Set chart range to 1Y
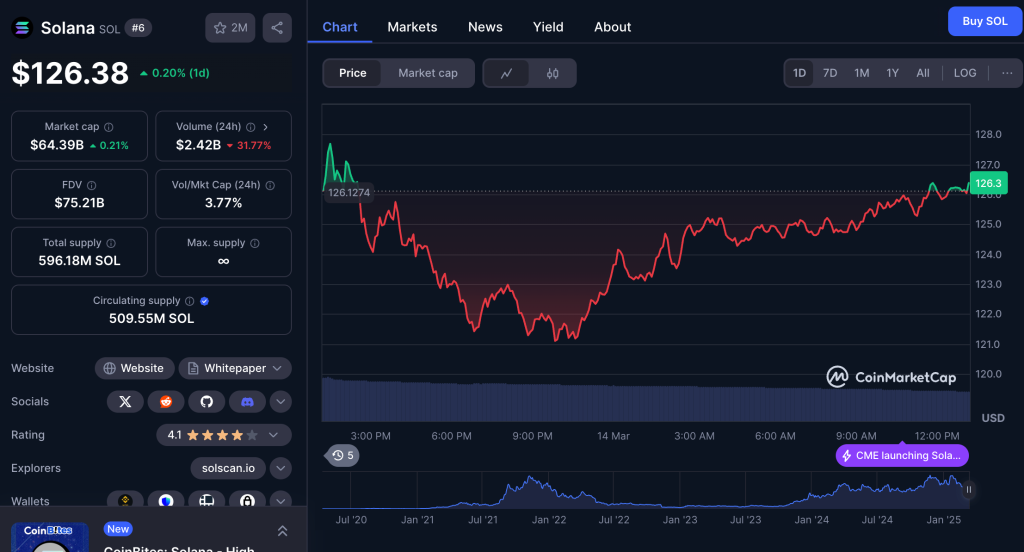Image resolution: width=1024 pixels, height=552 pixels. point(893,73)
